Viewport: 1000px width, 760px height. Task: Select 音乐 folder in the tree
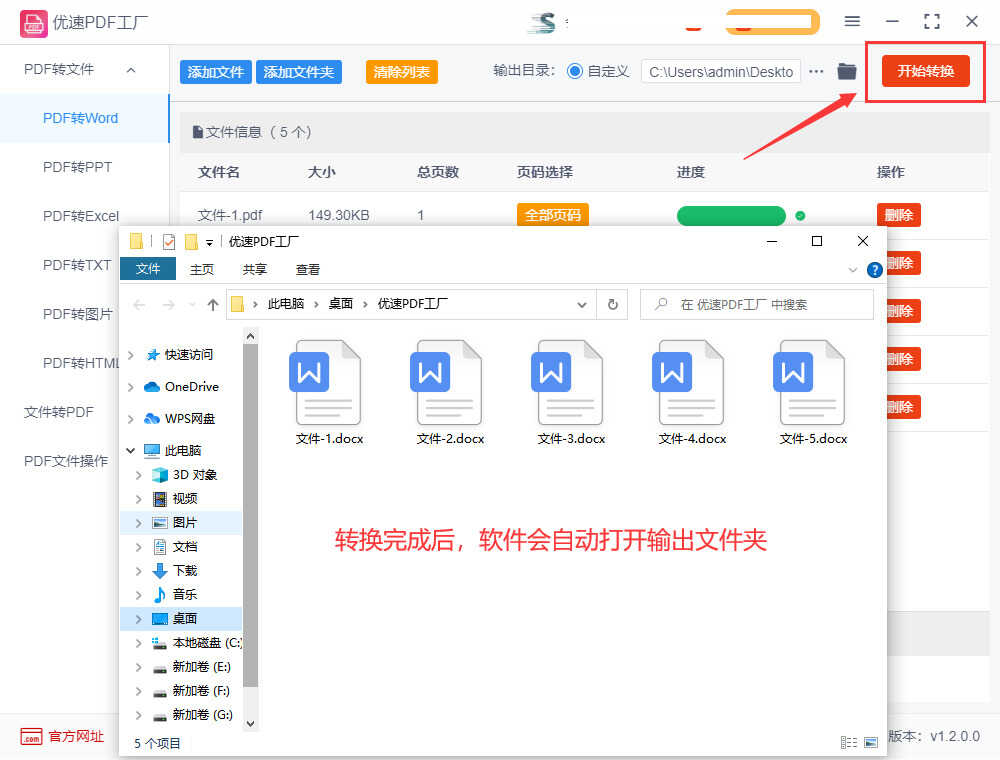(x=185, y=594)
